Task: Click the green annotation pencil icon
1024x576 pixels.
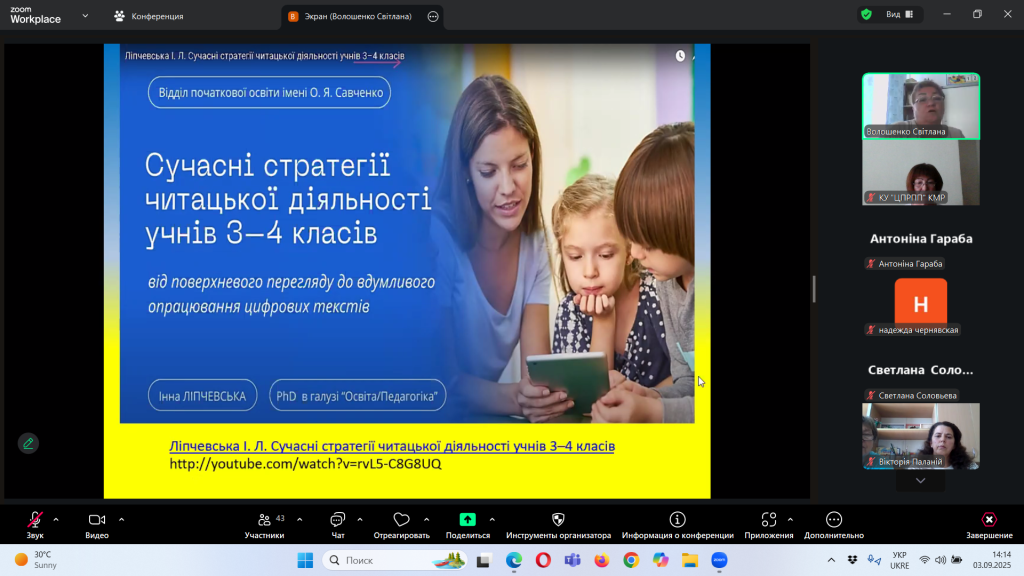Action: [28, 443]
